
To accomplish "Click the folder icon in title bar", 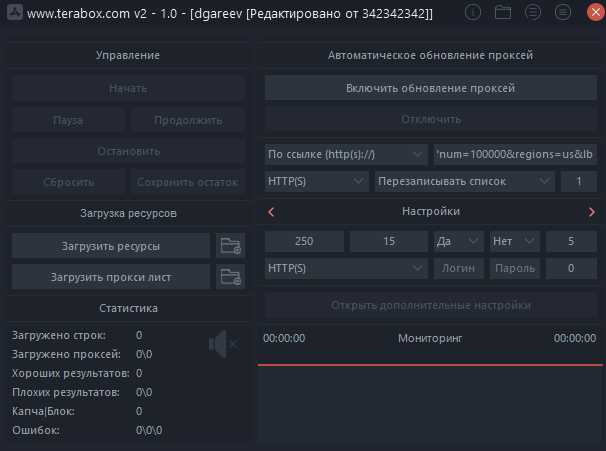I will pyautogui.click(x=503, y=12).
